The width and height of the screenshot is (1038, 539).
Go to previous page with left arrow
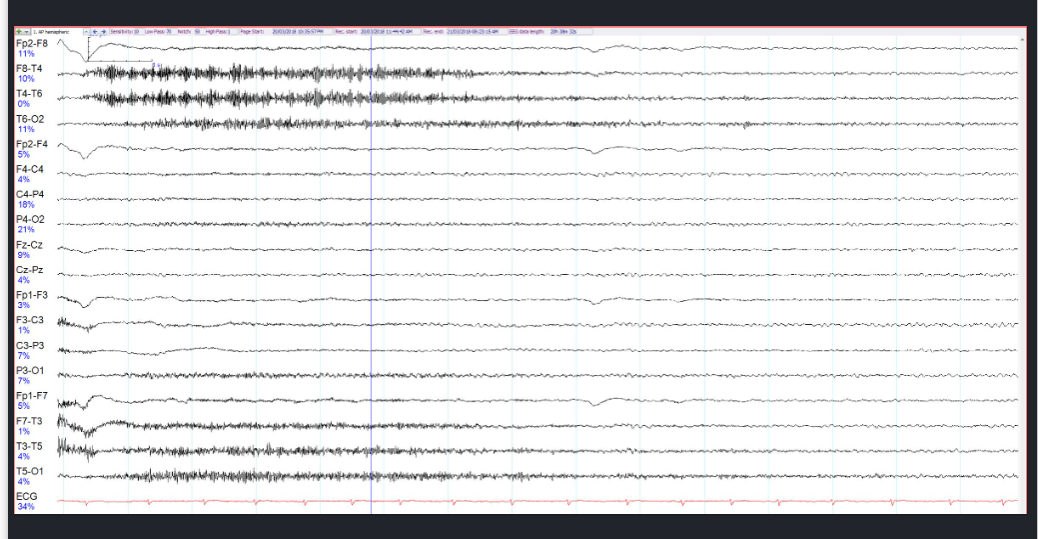[x=95, y=31]
